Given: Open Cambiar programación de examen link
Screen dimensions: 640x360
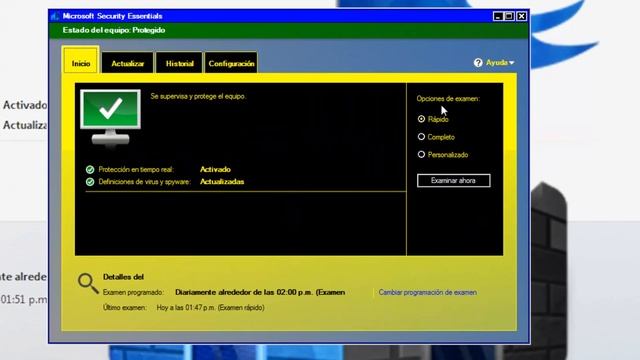Looking at the screenshot, I should (427, 292).
